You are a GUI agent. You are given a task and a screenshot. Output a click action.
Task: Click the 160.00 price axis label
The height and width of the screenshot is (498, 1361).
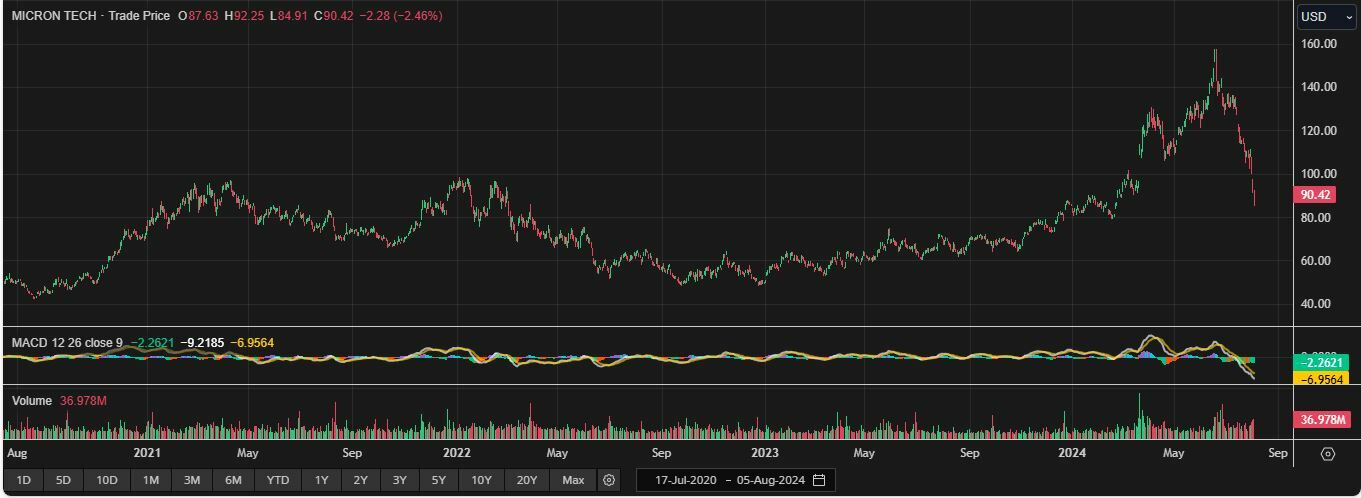1319,44
